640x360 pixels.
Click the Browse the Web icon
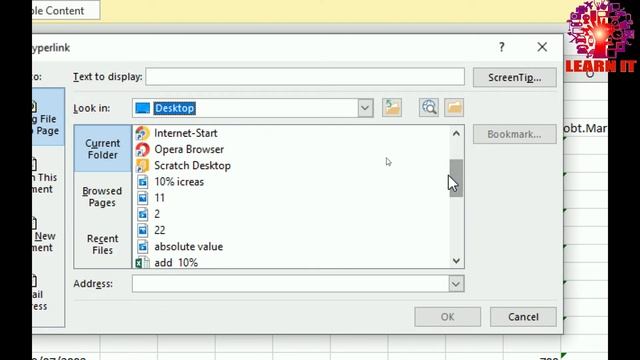pos(429,108)
